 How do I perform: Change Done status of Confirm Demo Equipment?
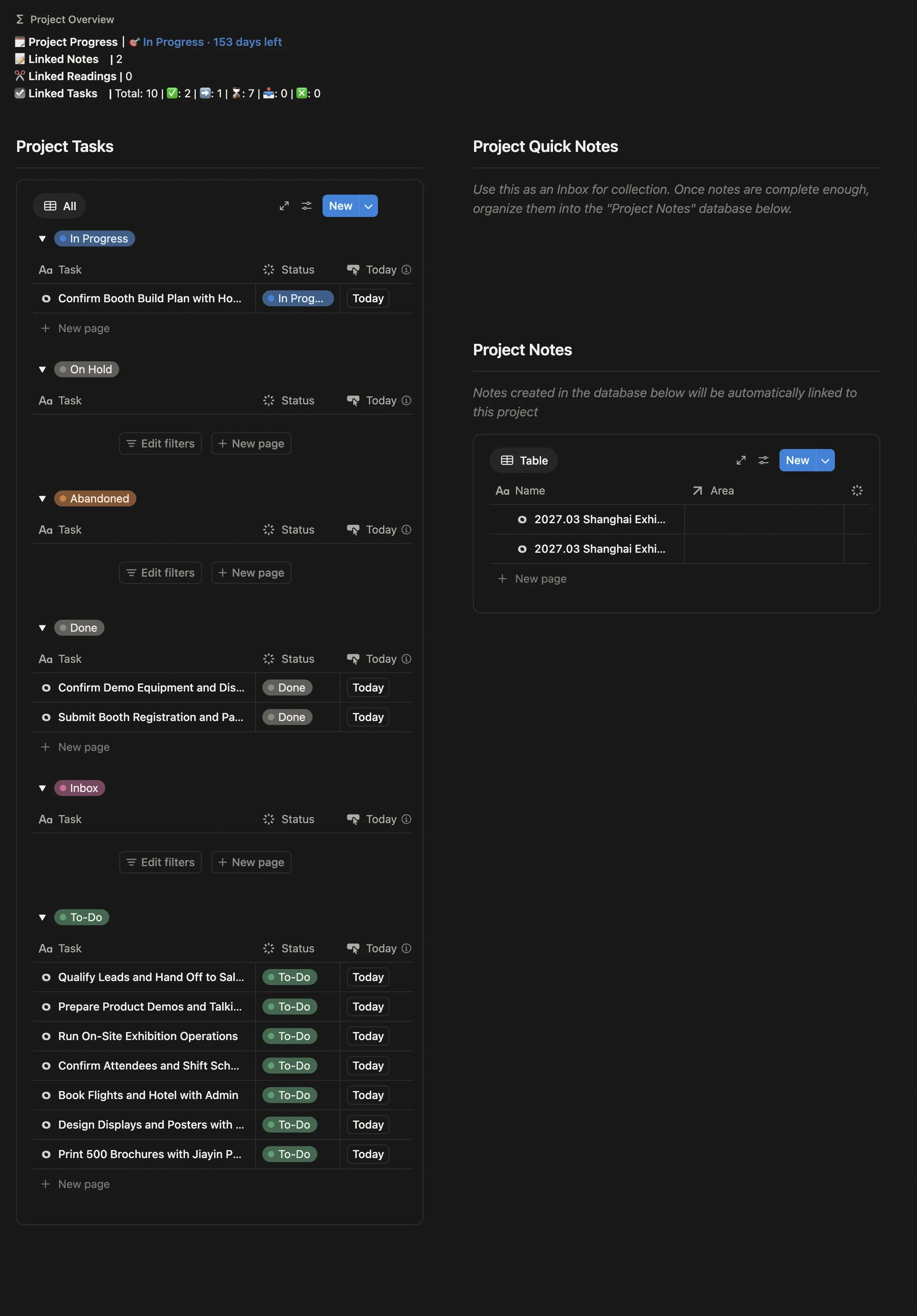[x=287, y=688]
